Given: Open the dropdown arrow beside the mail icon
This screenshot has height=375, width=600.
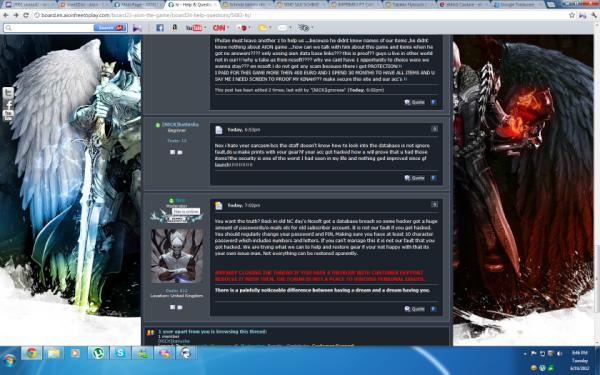Looking at the screenshot, I should [290, 28].
